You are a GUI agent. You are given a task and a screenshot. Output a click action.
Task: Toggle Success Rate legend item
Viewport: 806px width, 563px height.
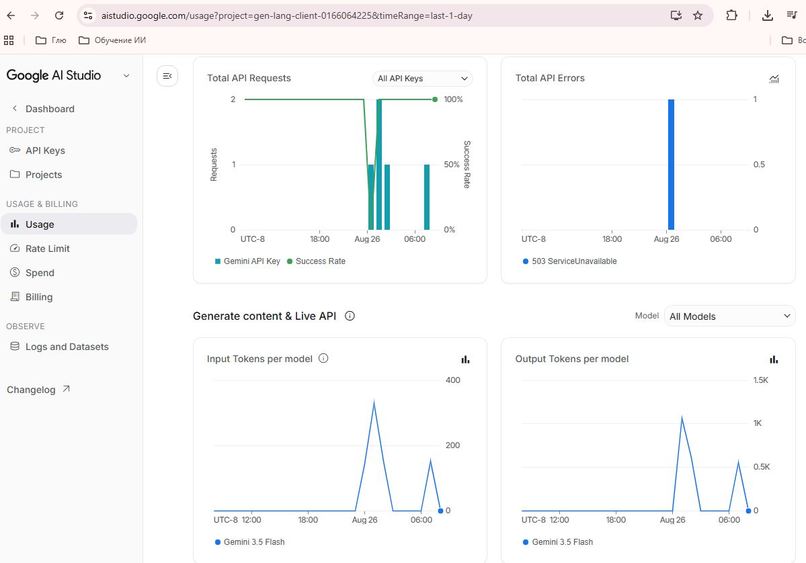tap(316, 261)
